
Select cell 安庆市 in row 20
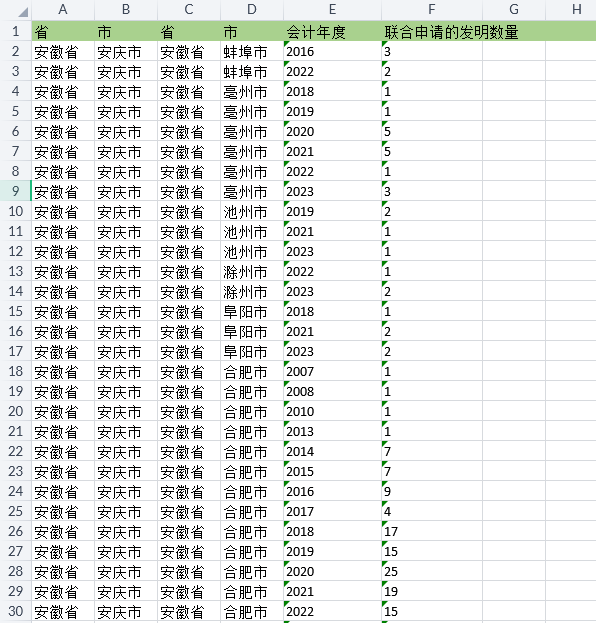tap(126, 411)
